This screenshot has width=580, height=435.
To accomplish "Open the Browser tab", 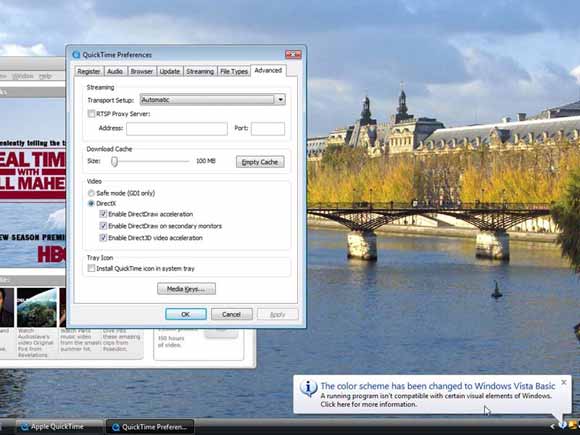I will coord(142,71).
